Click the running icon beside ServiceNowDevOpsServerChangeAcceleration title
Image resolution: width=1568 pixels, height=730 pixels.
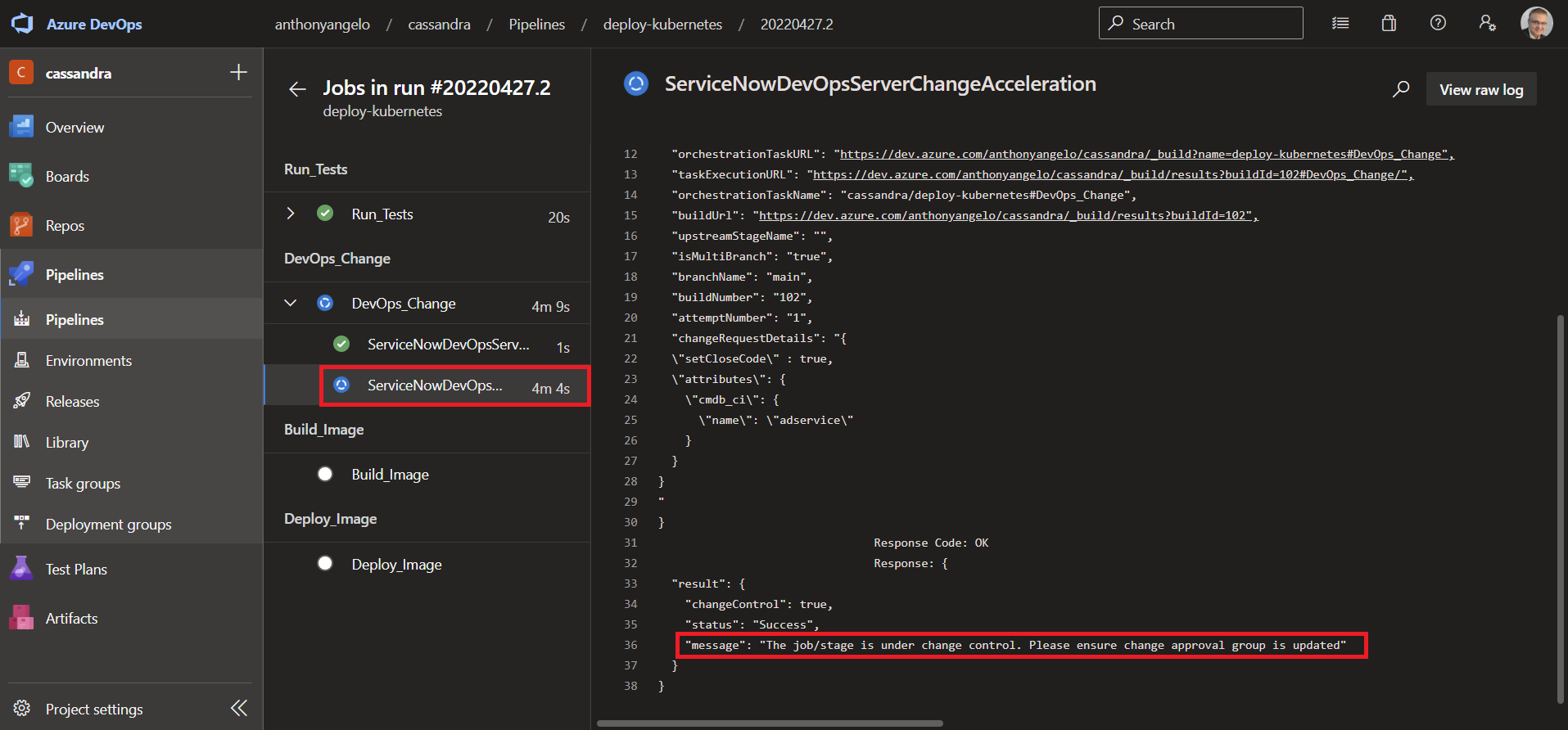(636, 83)
